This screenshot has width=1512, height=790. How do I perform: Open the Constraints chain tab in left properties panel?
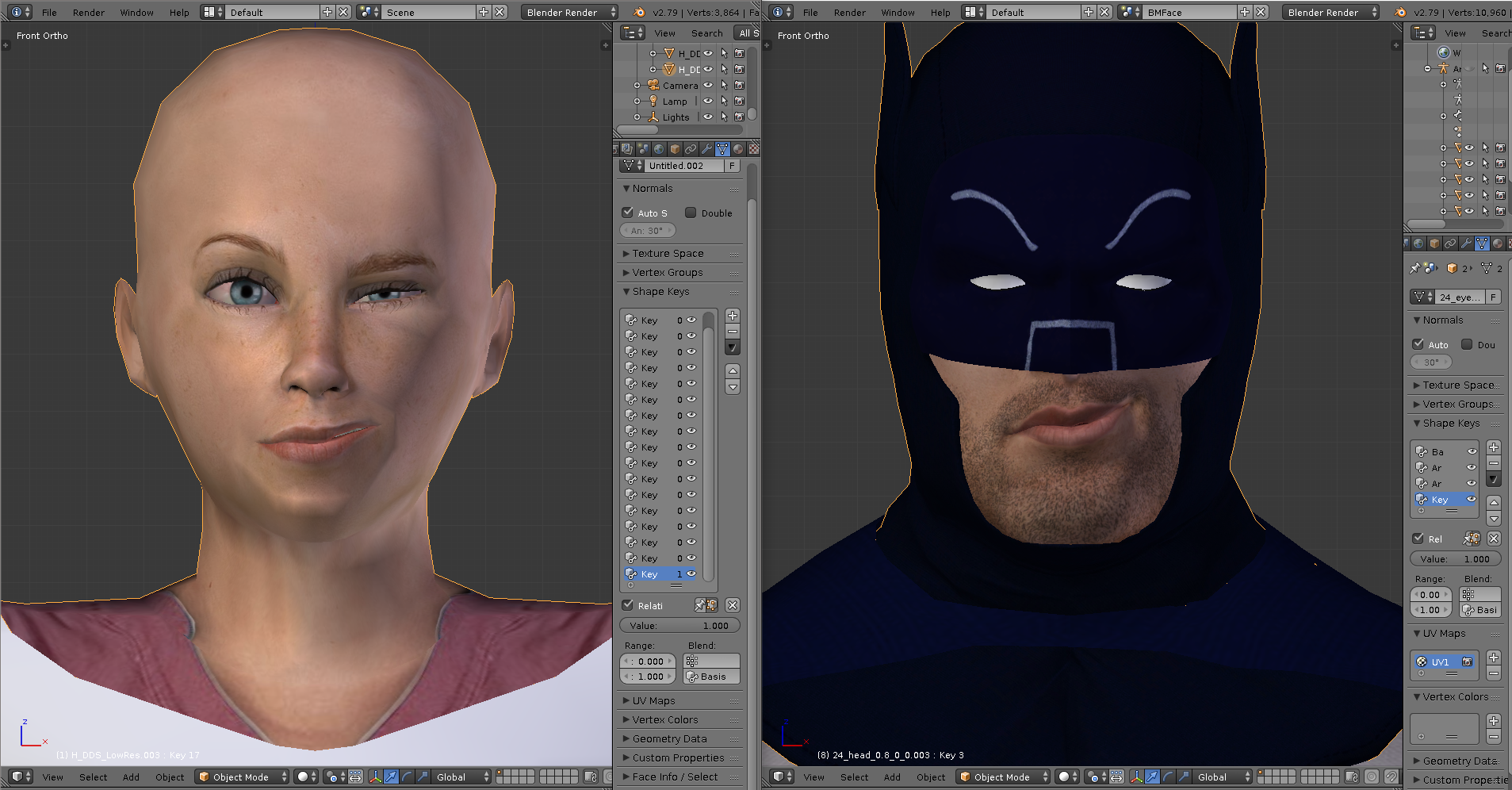pos(691,148)
